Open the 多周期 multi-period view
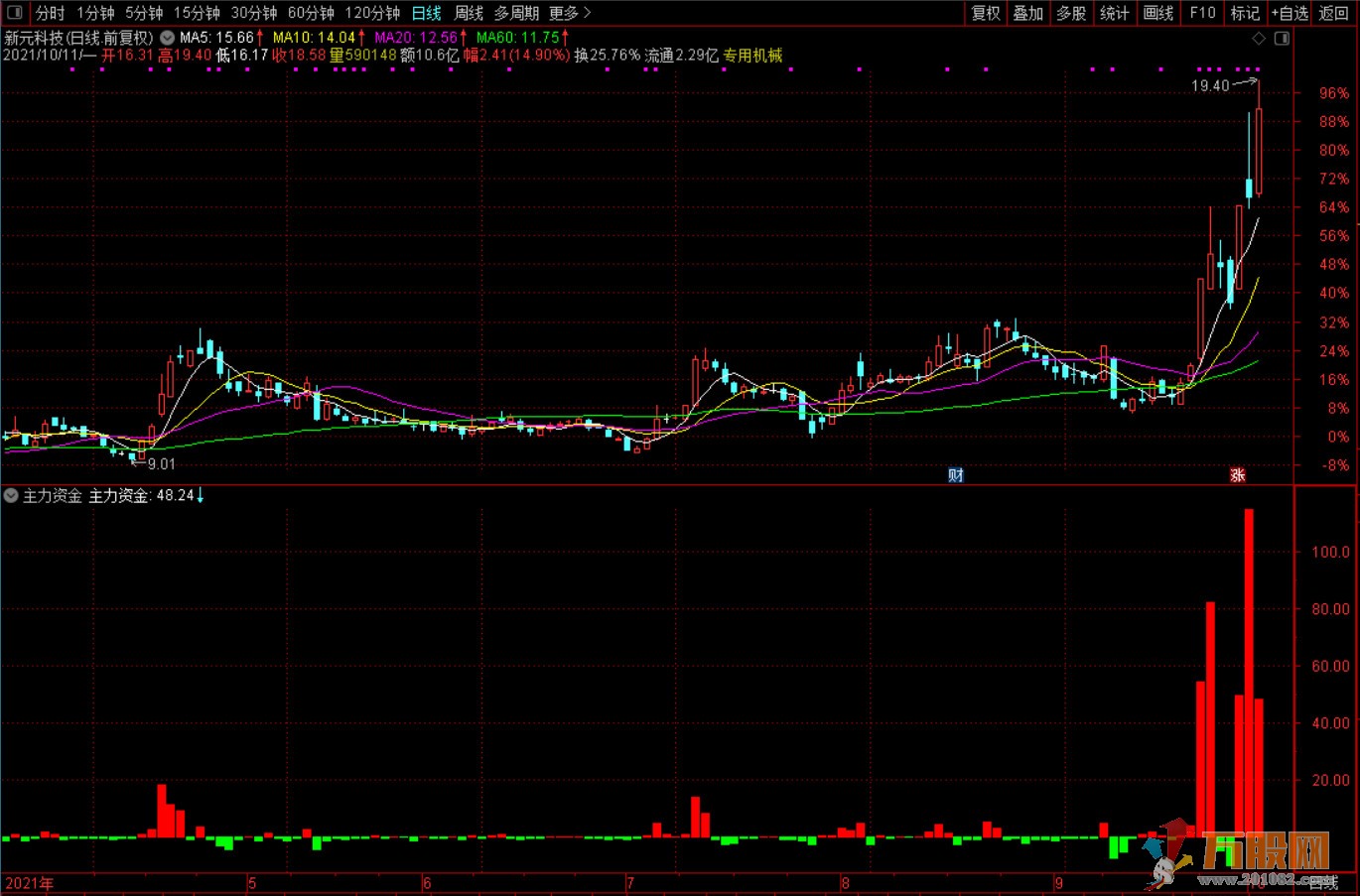The image size is (1360, 896). pos(516,13)
